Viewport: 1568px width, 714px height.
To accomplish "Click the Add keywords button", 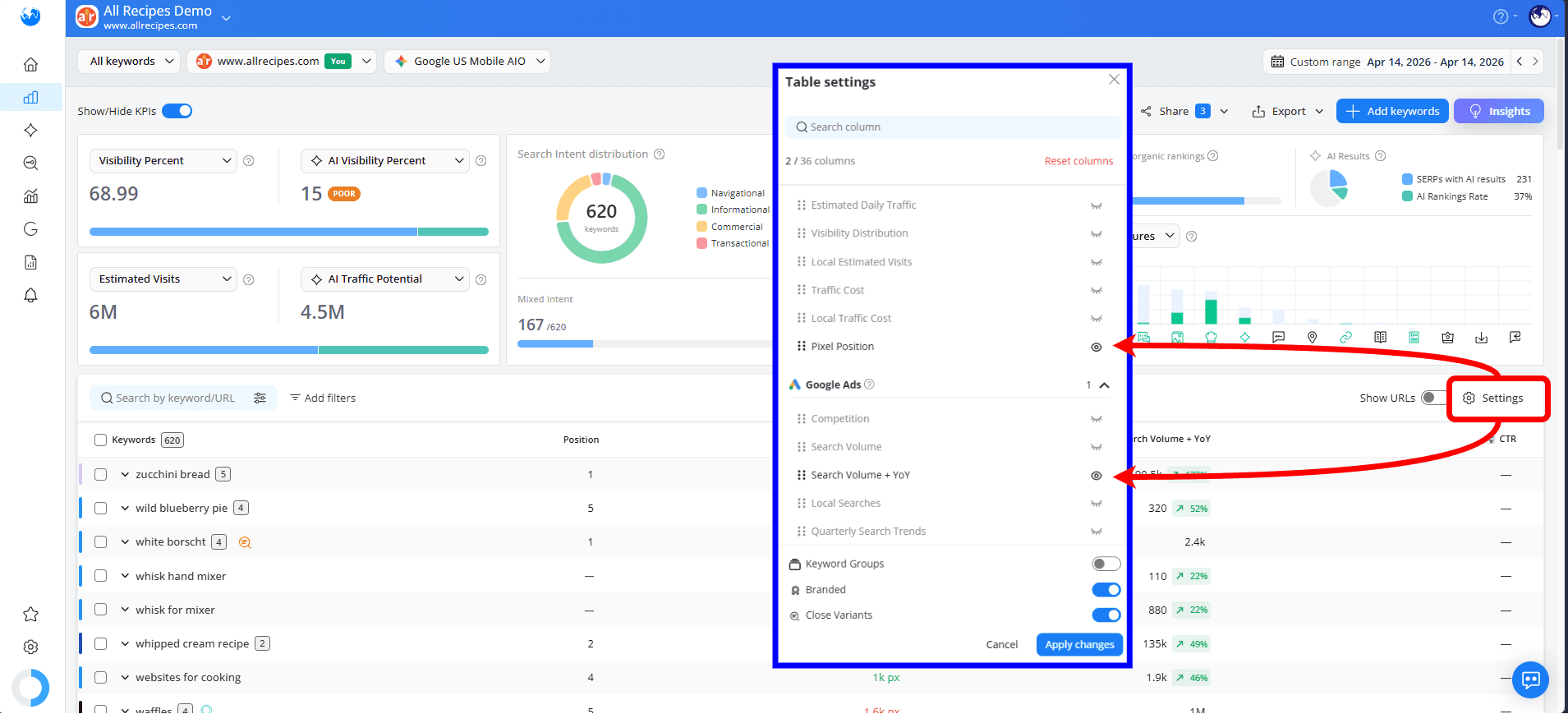I will click(1392, 111).
